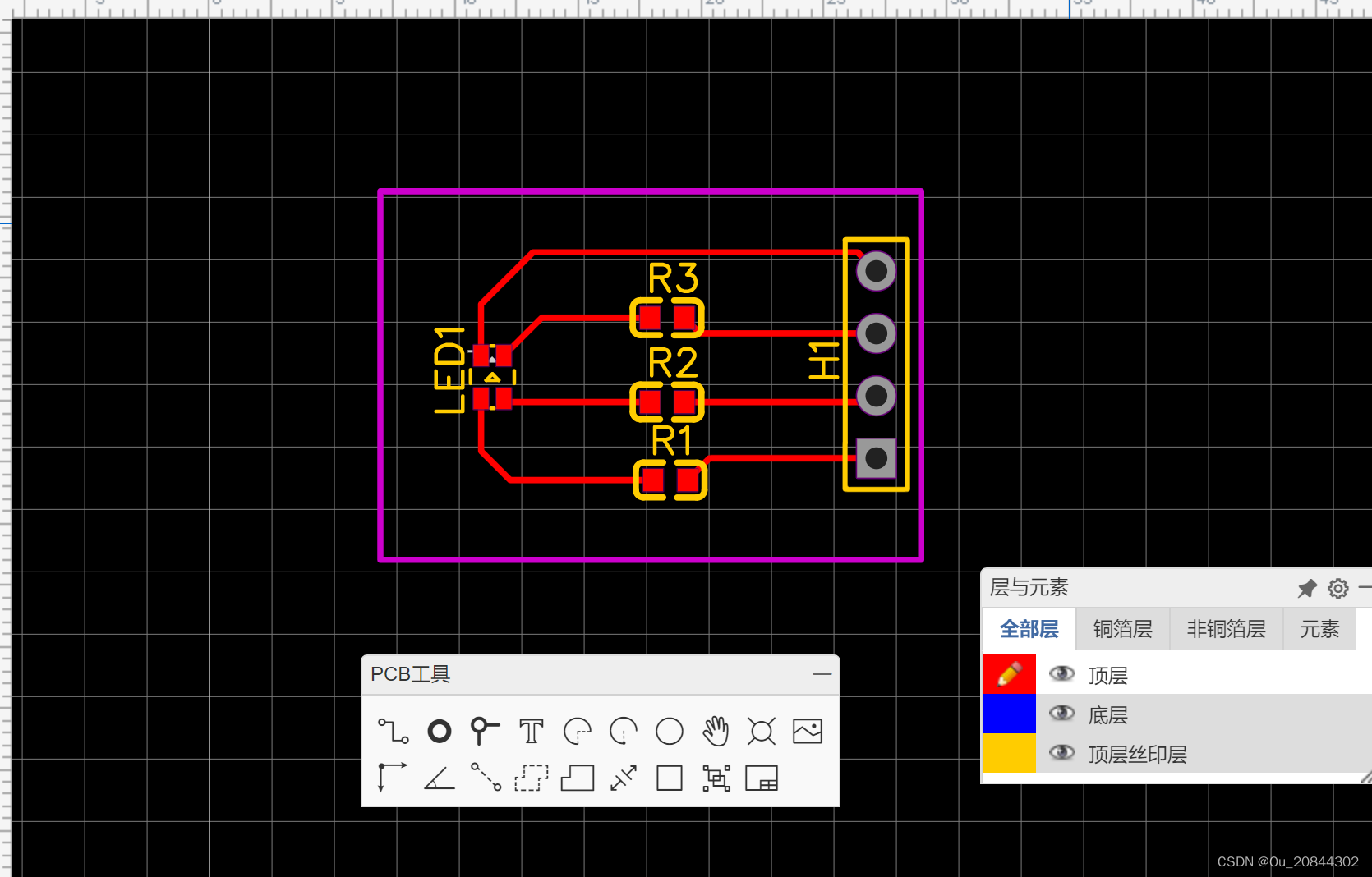Click the PCB工具 panel title
Image resolution: width=1372 pixels, height=877 pixels.
(x=410, y=674)
